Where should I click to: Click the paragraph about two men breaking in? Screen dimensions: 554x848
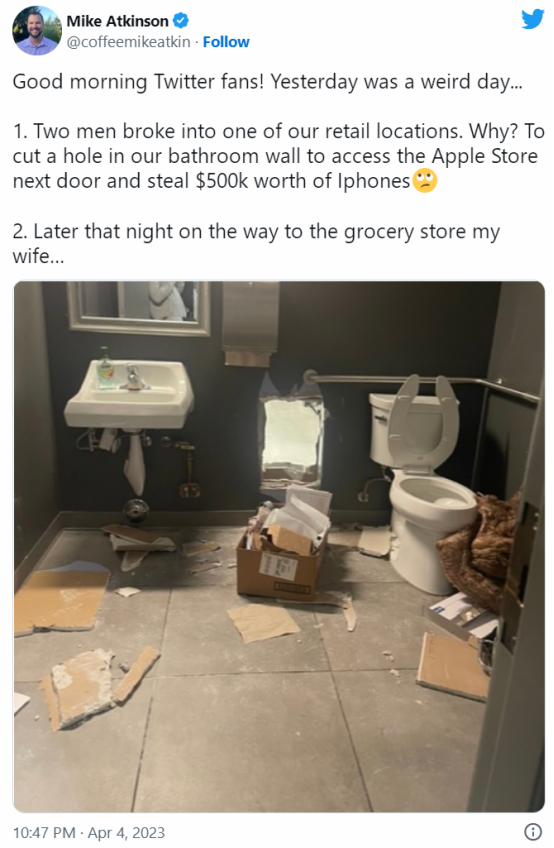[278, 156]
